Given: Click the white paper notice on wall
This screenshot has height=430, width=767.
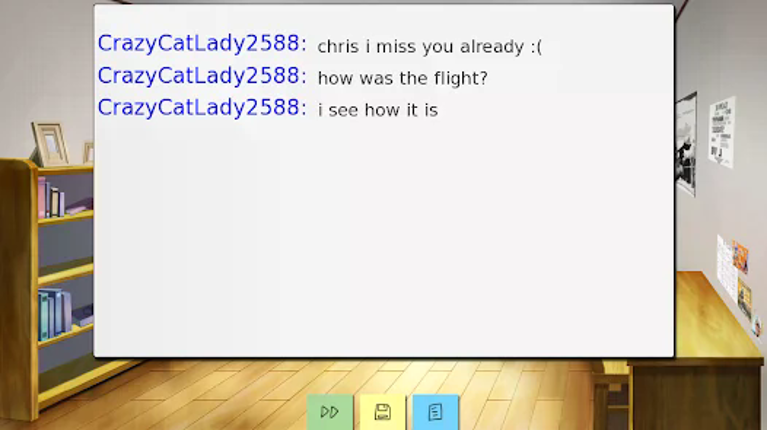Looking at the screenshot, I should point(722,132).
